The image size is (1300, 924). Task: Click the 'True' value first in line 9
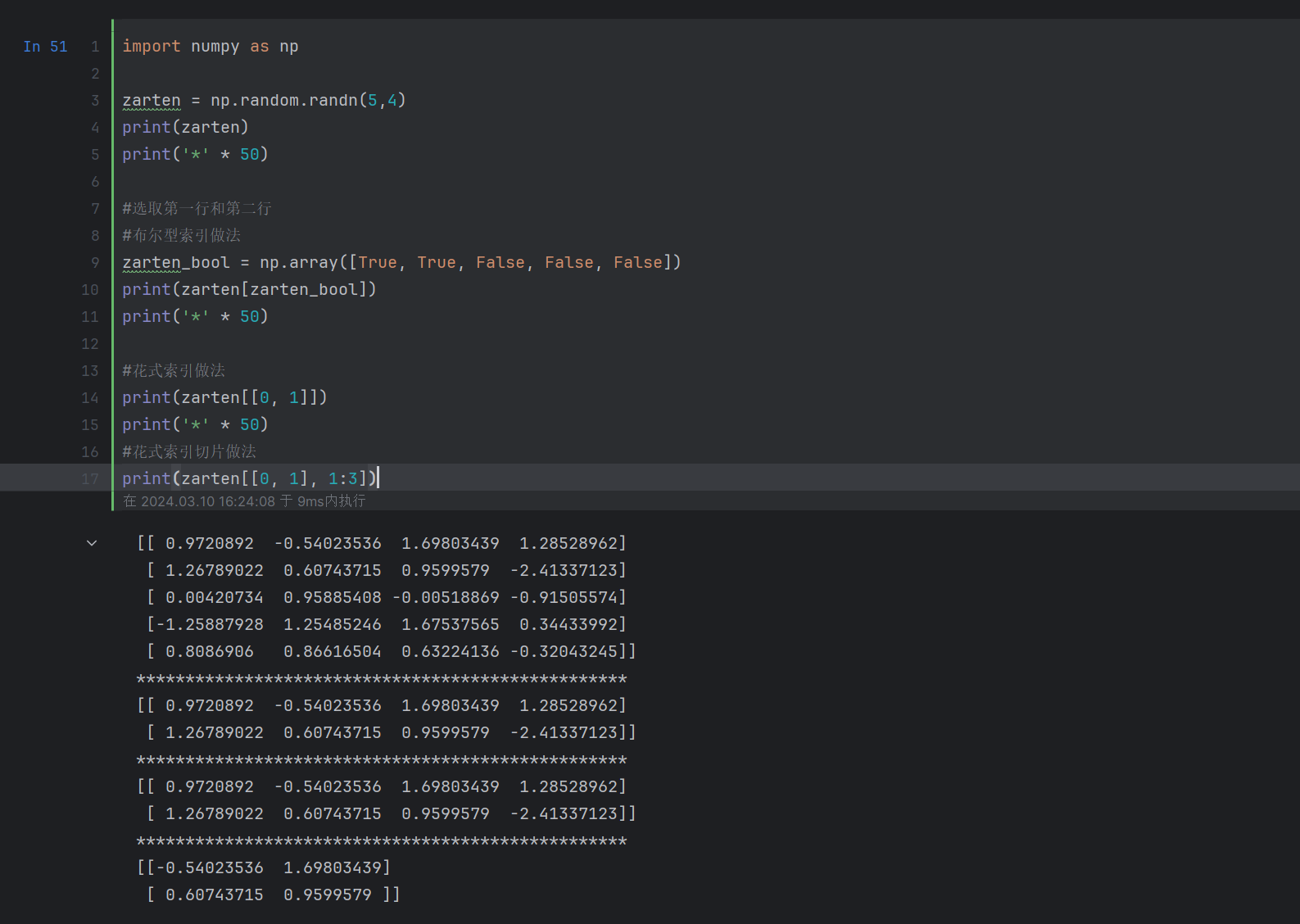(x=378, y=263)
